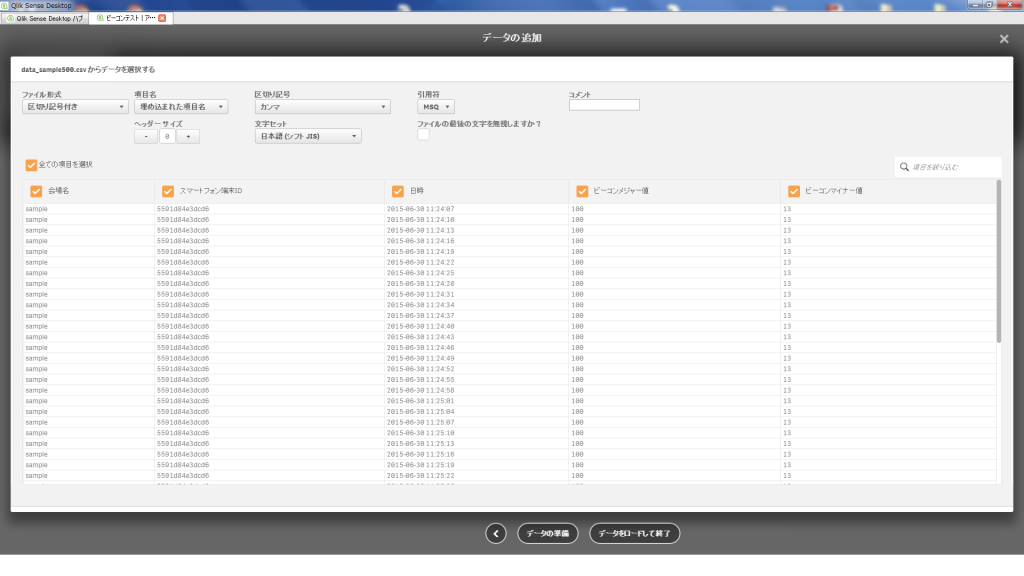Screen dimensions: 1024x576
Task: Click the データの準備 button
Action: click(x=548, y=534)
